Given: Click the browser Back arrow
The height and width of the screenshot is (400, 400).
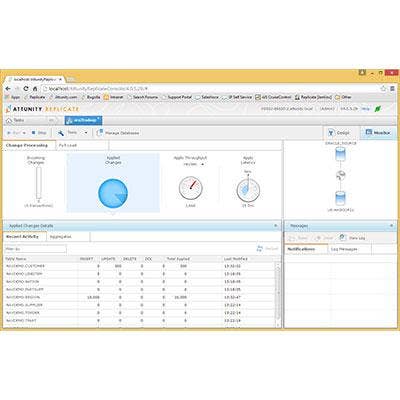Looking at the screenshot, I should [x=8, y=89].
